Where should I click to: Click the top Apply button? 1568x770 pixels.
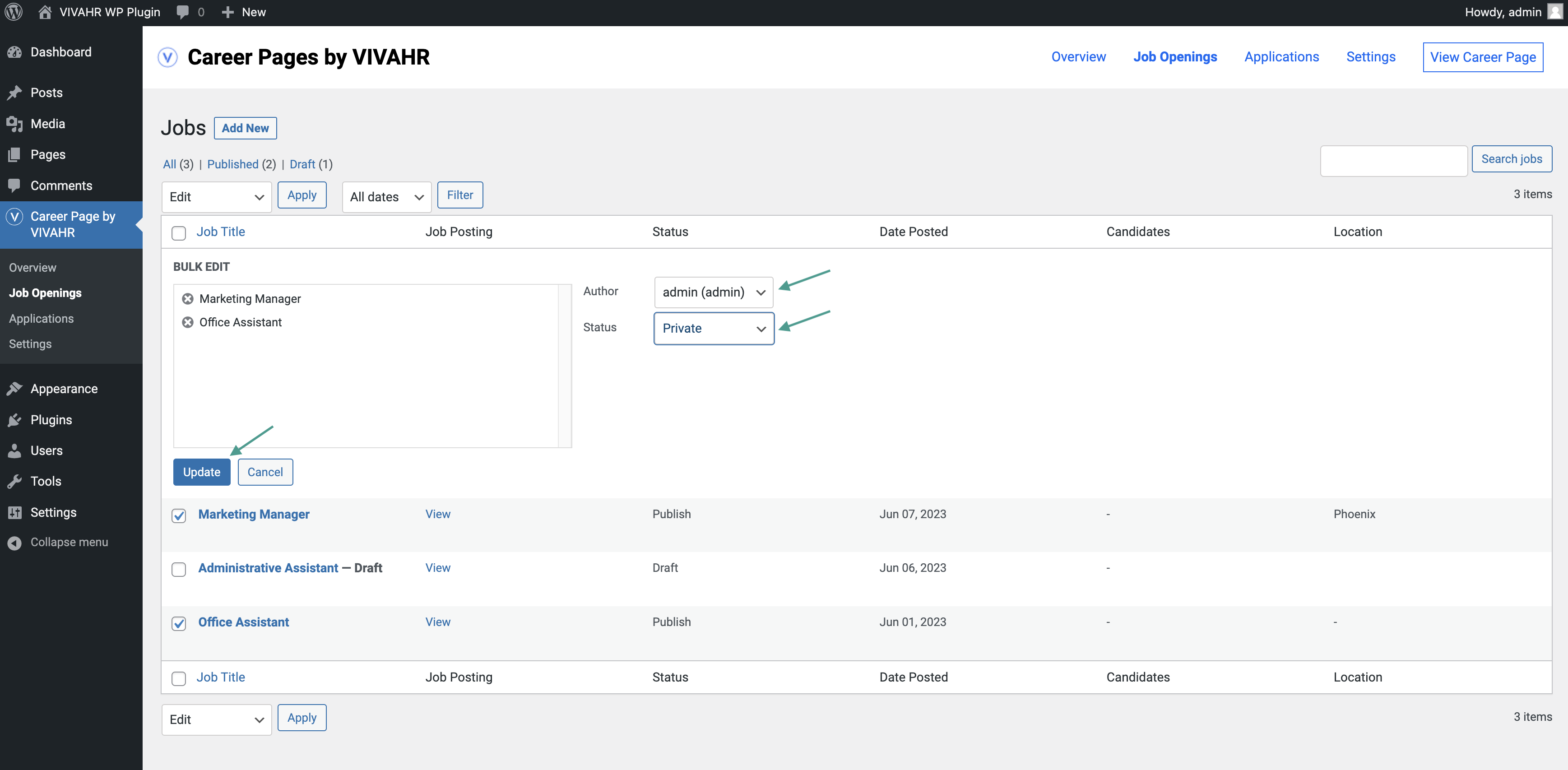302,195
